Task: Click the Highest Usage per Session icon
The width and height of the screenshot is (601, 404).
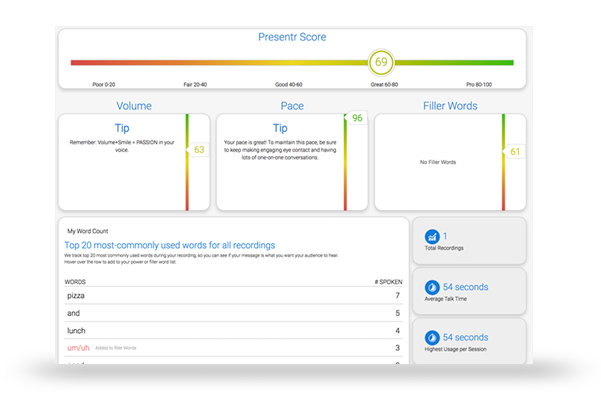Action: [432, 338]
